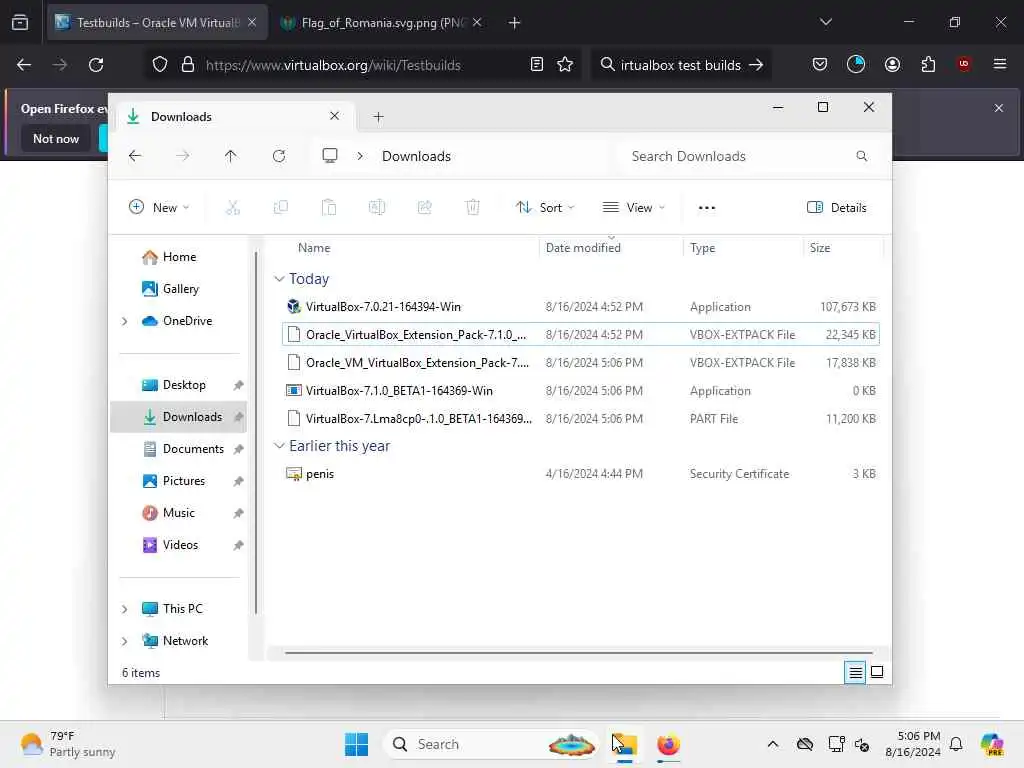Open the View dropdown menu
Image resolution: width=1024 pixels, height=768 pixels.
point(633,208)
